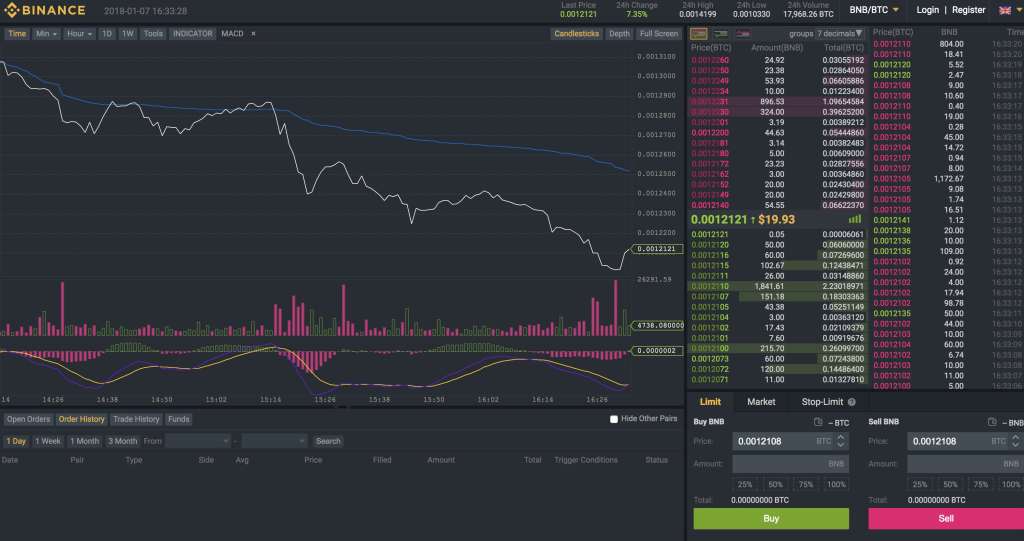This screenshot has height=541, width=1024.
Task: Select the Candlesticks chart view
Action: (577, 33)
